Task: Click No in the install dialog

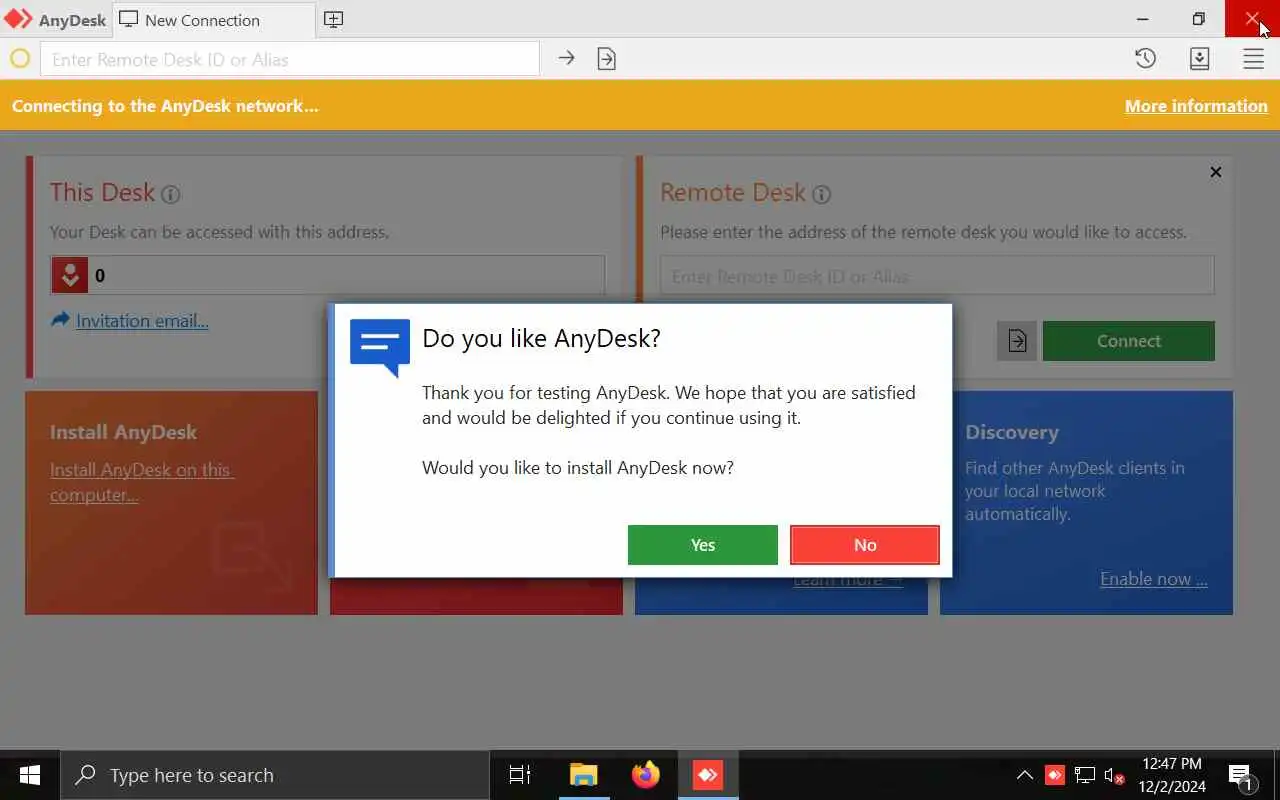Action: point(865,545)
